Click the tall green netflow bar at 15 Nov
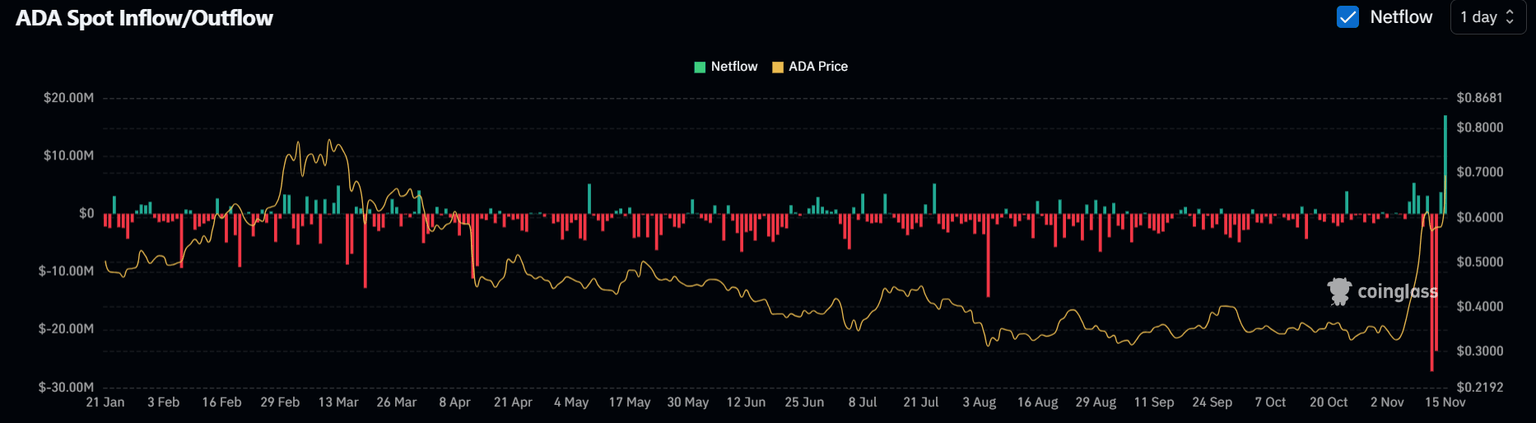Image resolution: width=1536 pixels, height=423 pixels. point(1445,164)
